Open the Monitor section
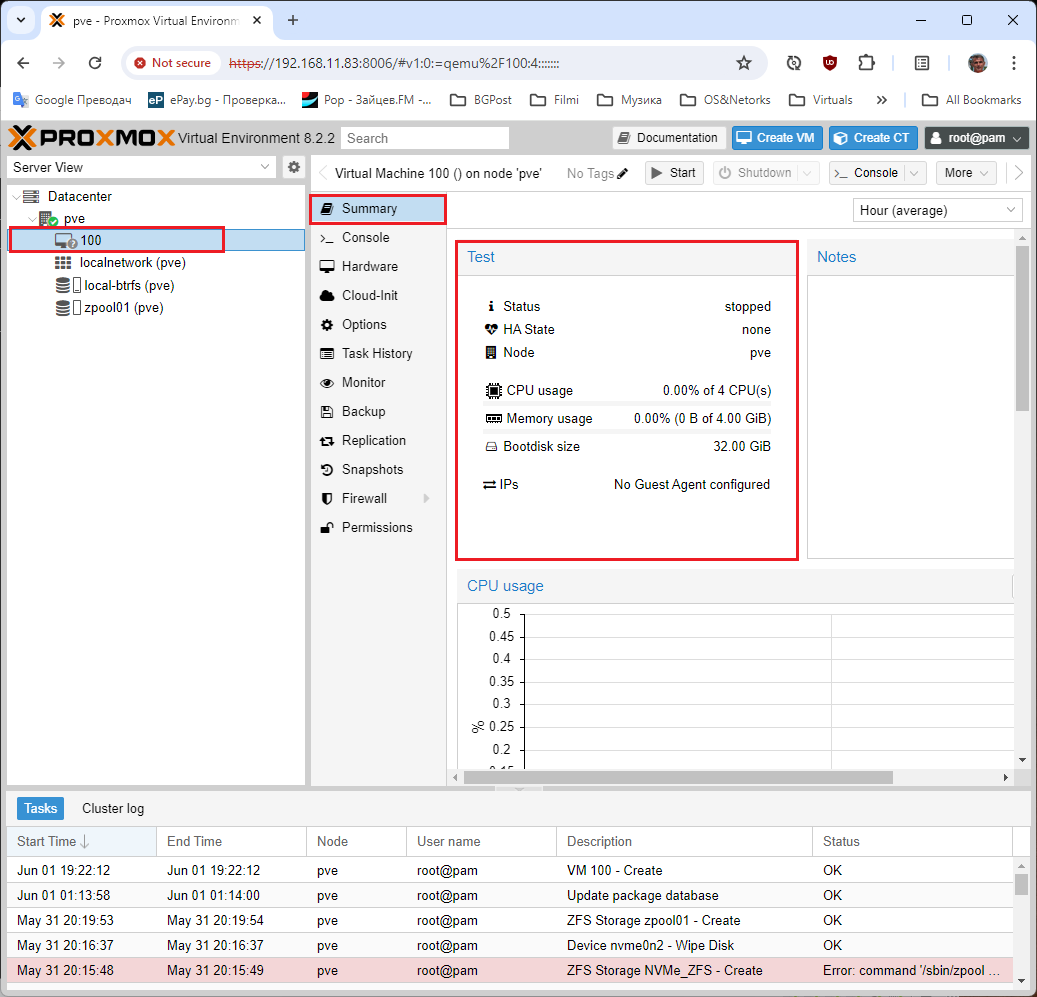Image resolution: width=1037 pixels, height=997 pixels. tap(378, 383)
